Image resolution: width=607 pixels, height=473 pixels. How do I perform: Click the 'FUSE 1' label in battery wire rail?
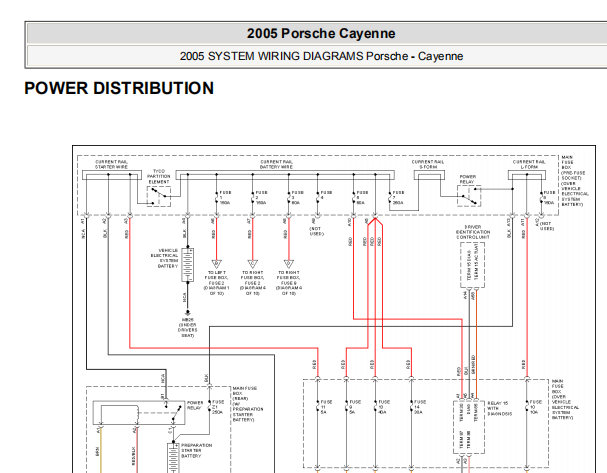[225, 197]
